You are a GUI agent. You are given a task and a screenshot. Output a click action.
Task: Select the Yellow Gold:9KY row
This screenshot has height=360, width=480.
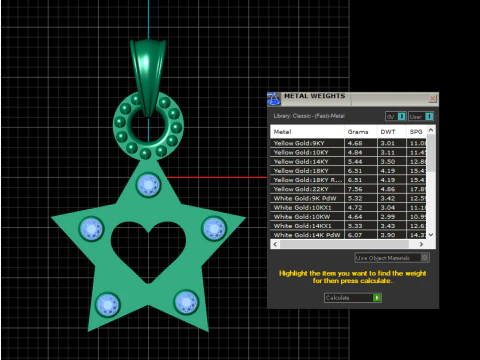348,143
